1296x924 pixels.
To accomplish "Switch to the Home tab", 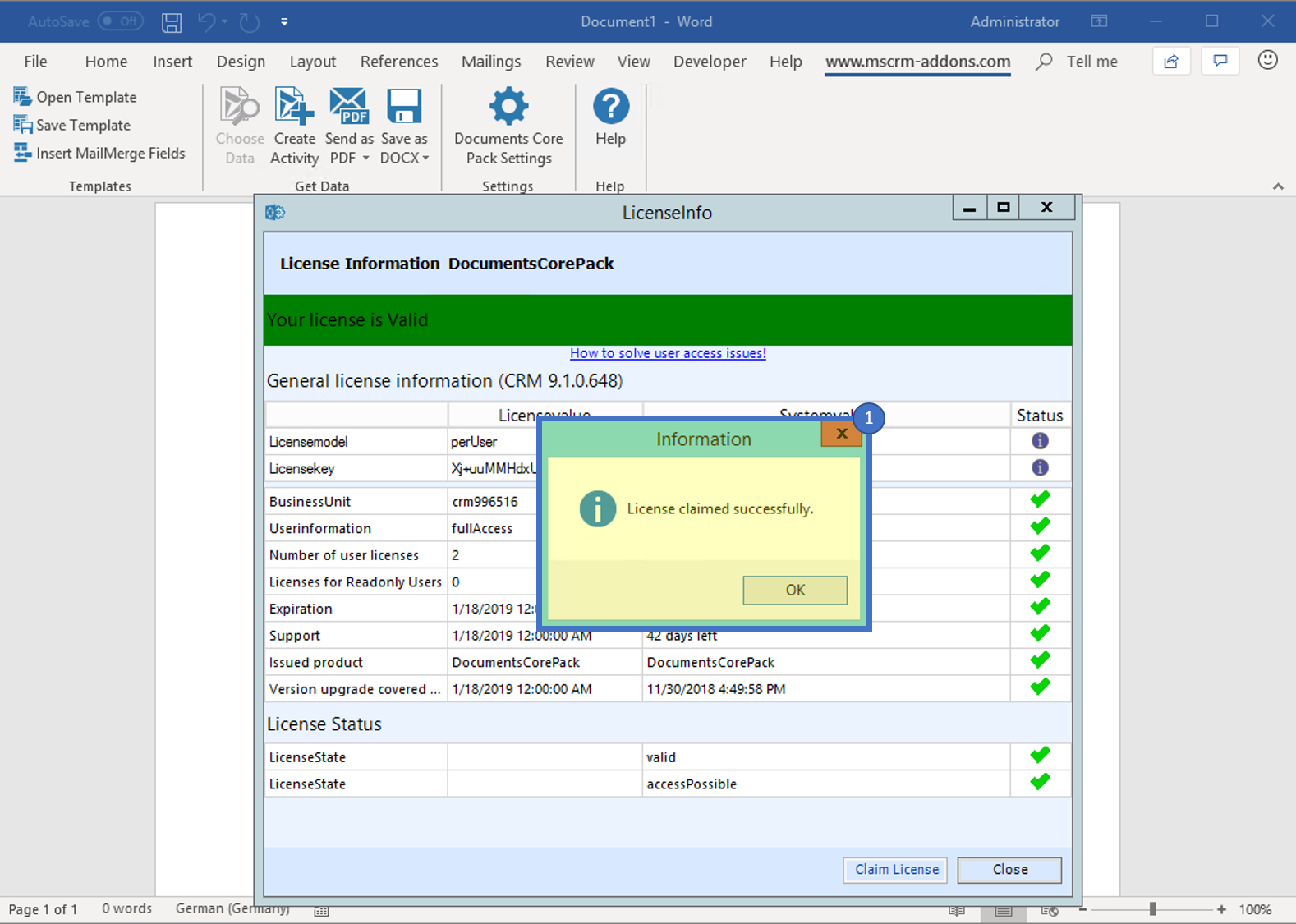I will 106,62.
